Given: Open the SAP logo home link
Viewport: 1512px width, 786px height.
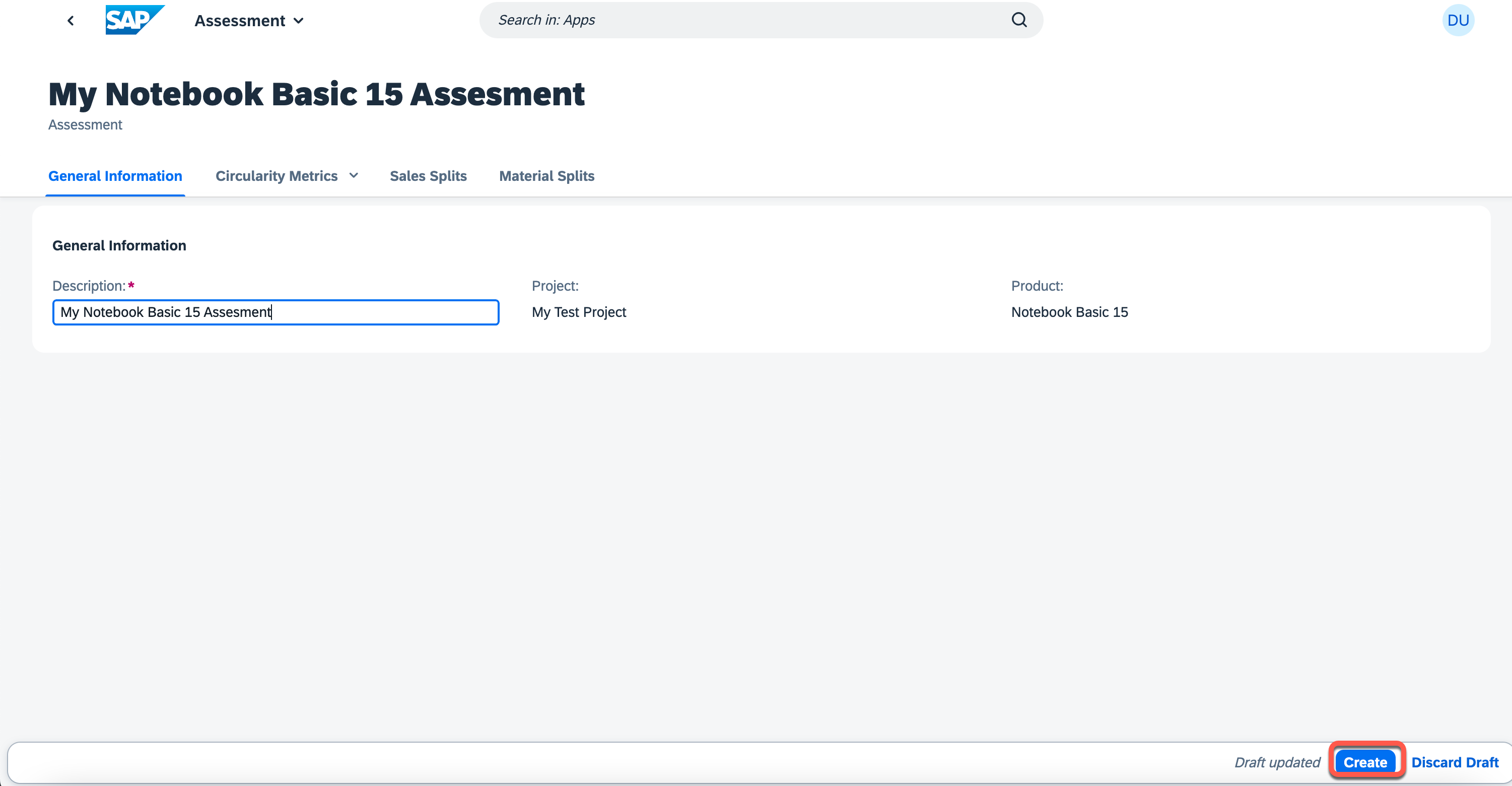Looking at the screenshot, I should [x=135, y=20].
